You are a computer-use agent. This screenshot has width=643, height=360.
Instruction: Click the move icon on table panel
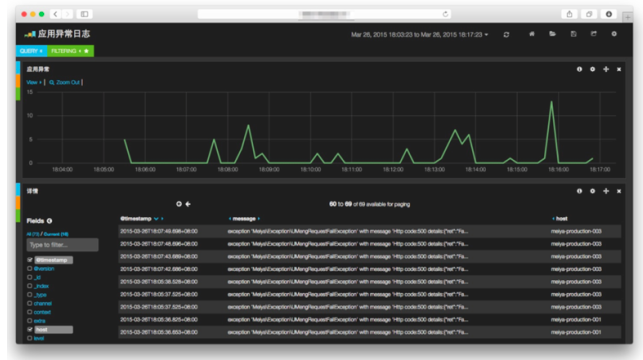point(606,191)
